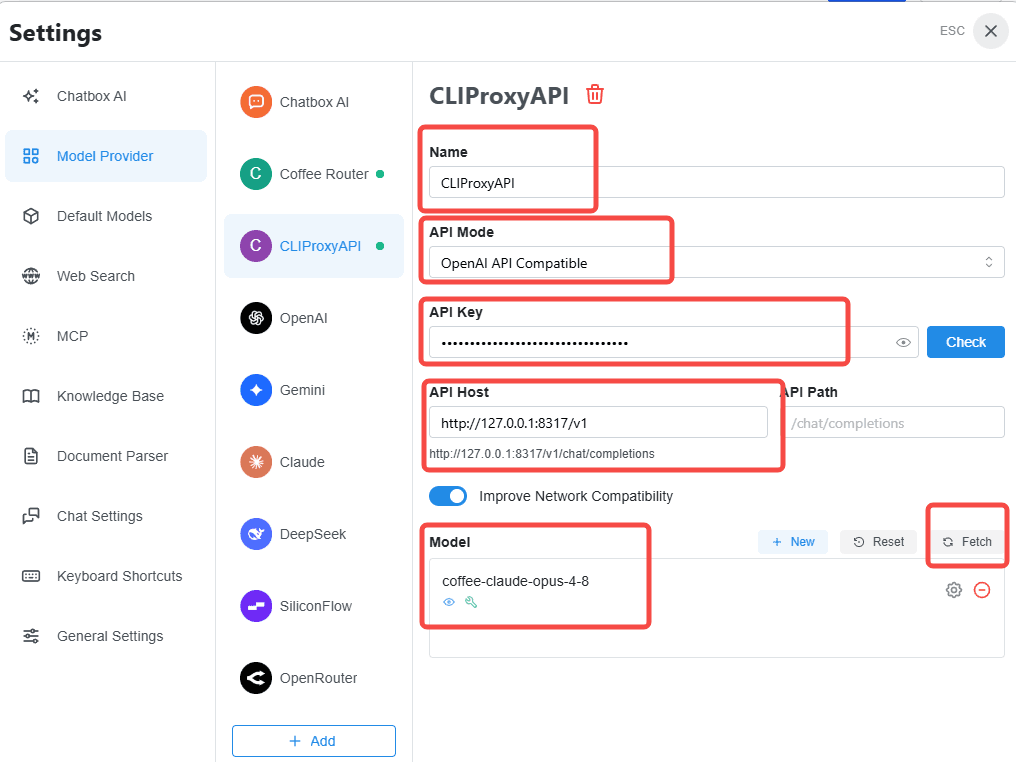1016x762 pixels.
Task: Click the purple CLIProxyAPI avatar
Action: (x=256, y=246)
